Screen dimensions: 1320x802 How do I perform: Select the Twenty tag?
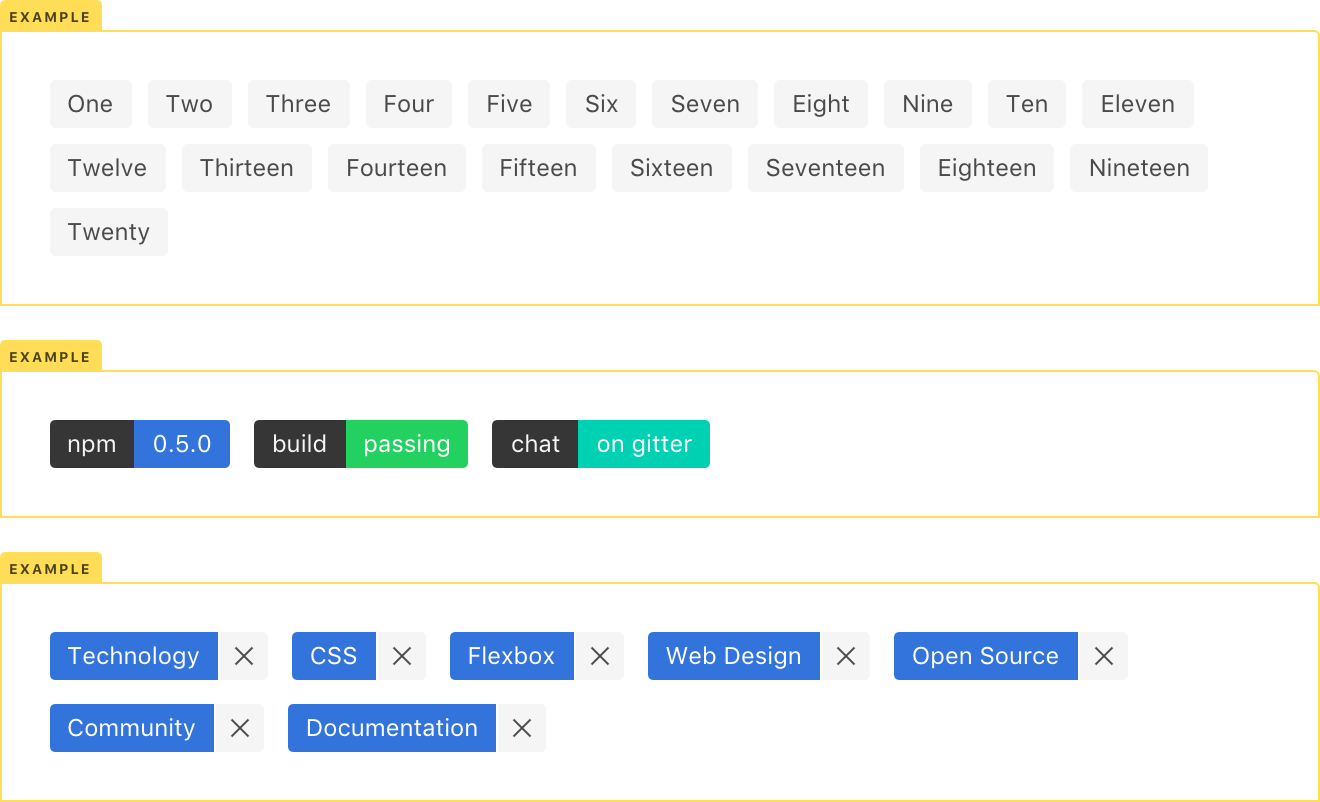(108, 232)
